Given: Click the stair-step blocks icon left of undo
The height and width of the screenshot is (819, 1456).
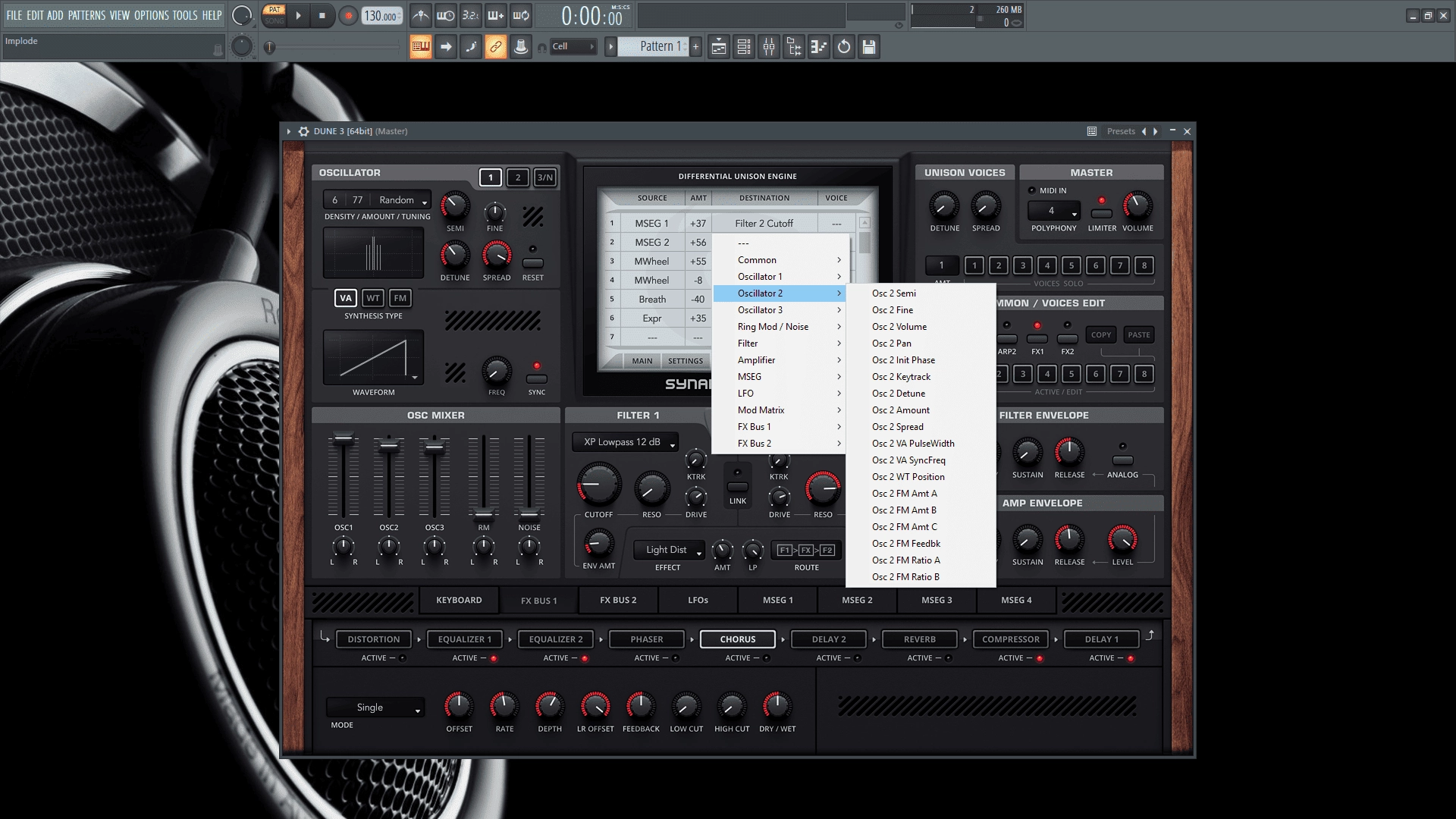Looking at the screenshot, I should pos(819,47).
